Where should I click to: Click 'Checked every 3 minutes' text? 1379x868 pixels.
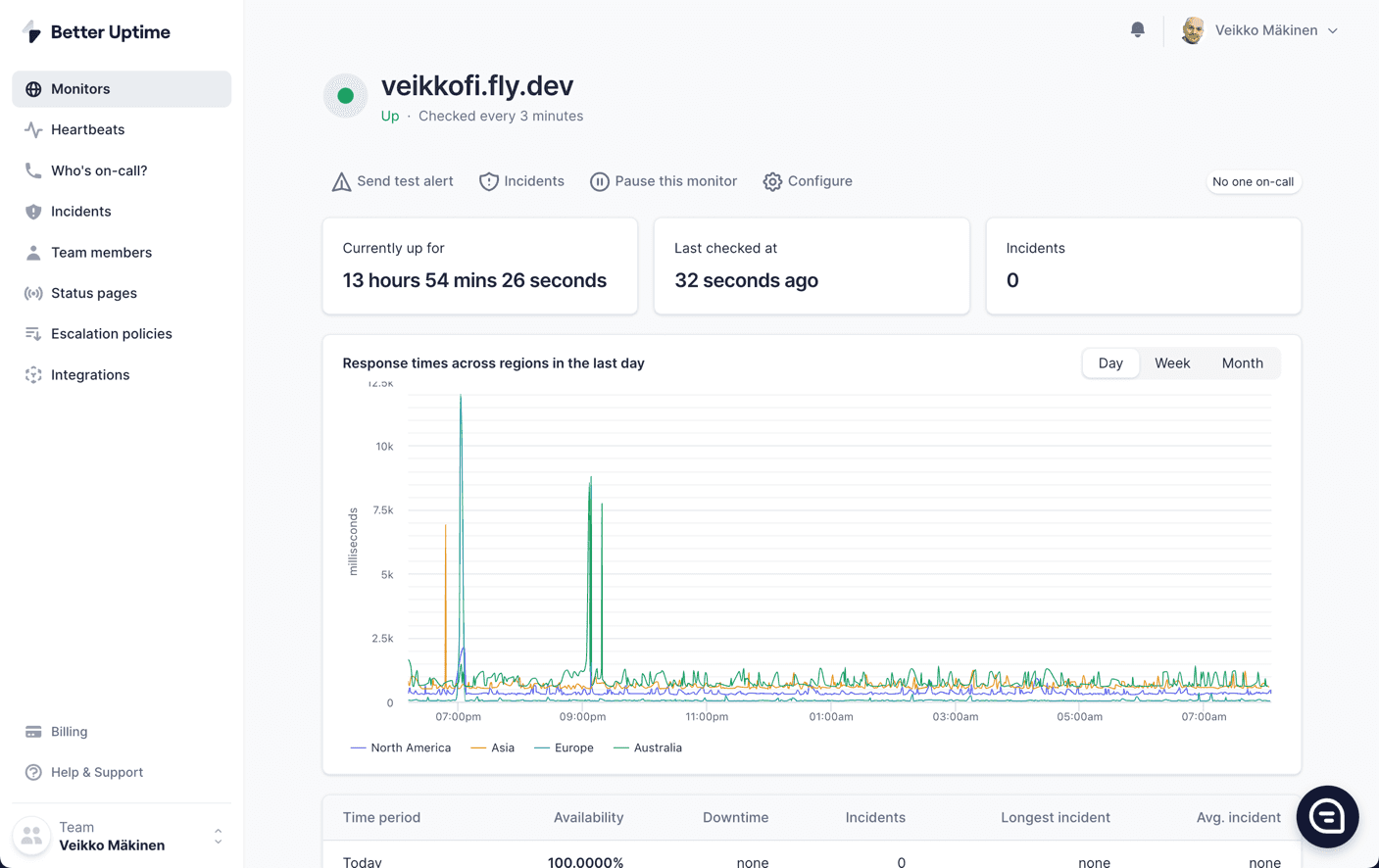click(501, 117)
